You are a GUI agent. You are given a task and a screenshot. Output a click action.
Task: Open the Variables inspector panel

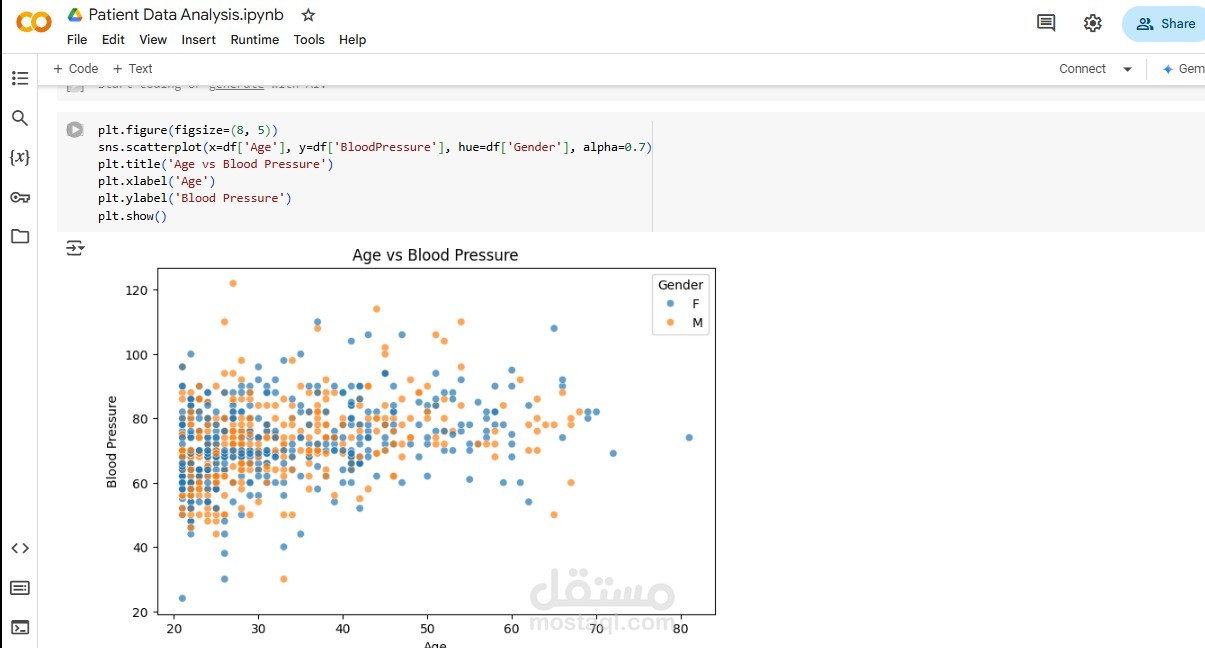pos(20,157)
